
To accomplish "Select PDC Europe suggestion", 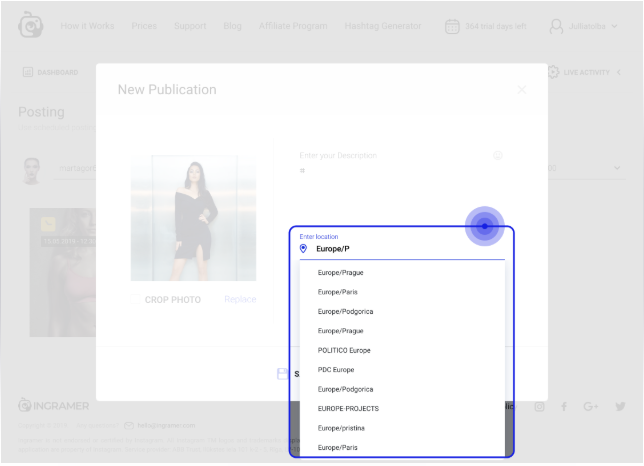I will [336, 370].
